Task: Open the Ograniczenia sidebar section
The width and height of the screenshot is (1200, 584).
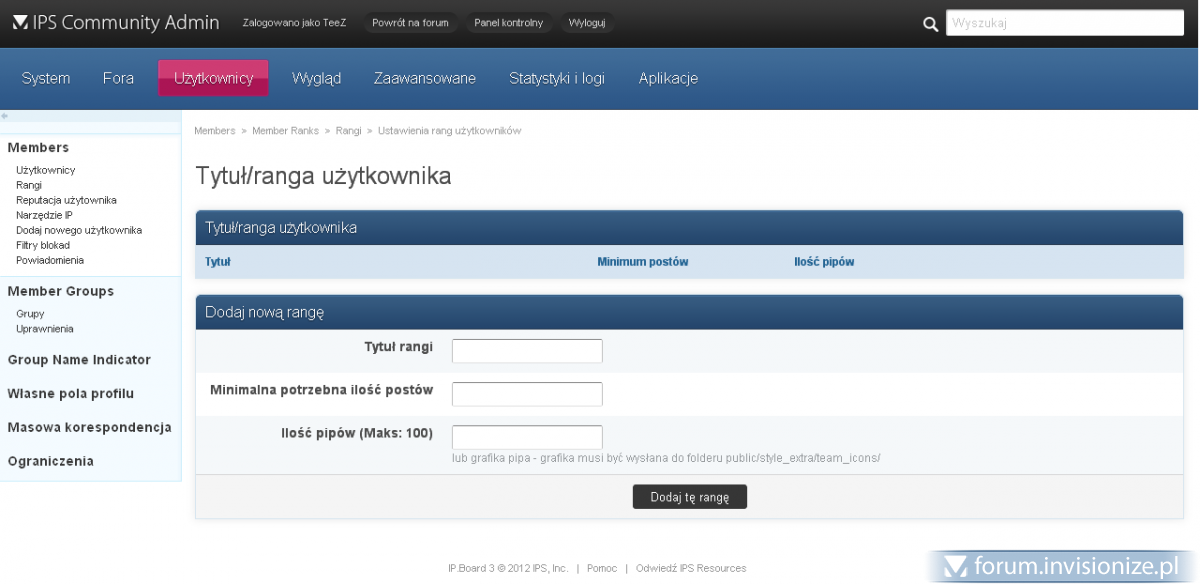Action: coord(50,462)
